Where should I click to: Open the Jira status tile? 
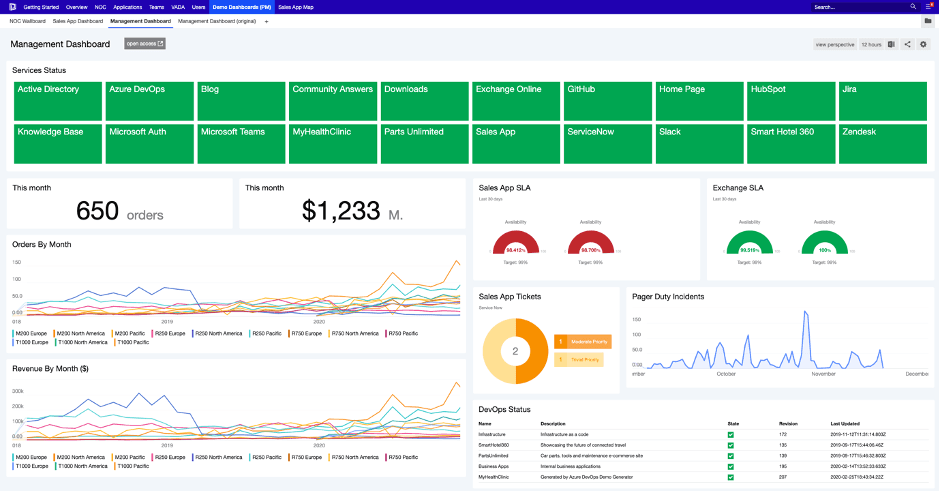click(883, 101)
